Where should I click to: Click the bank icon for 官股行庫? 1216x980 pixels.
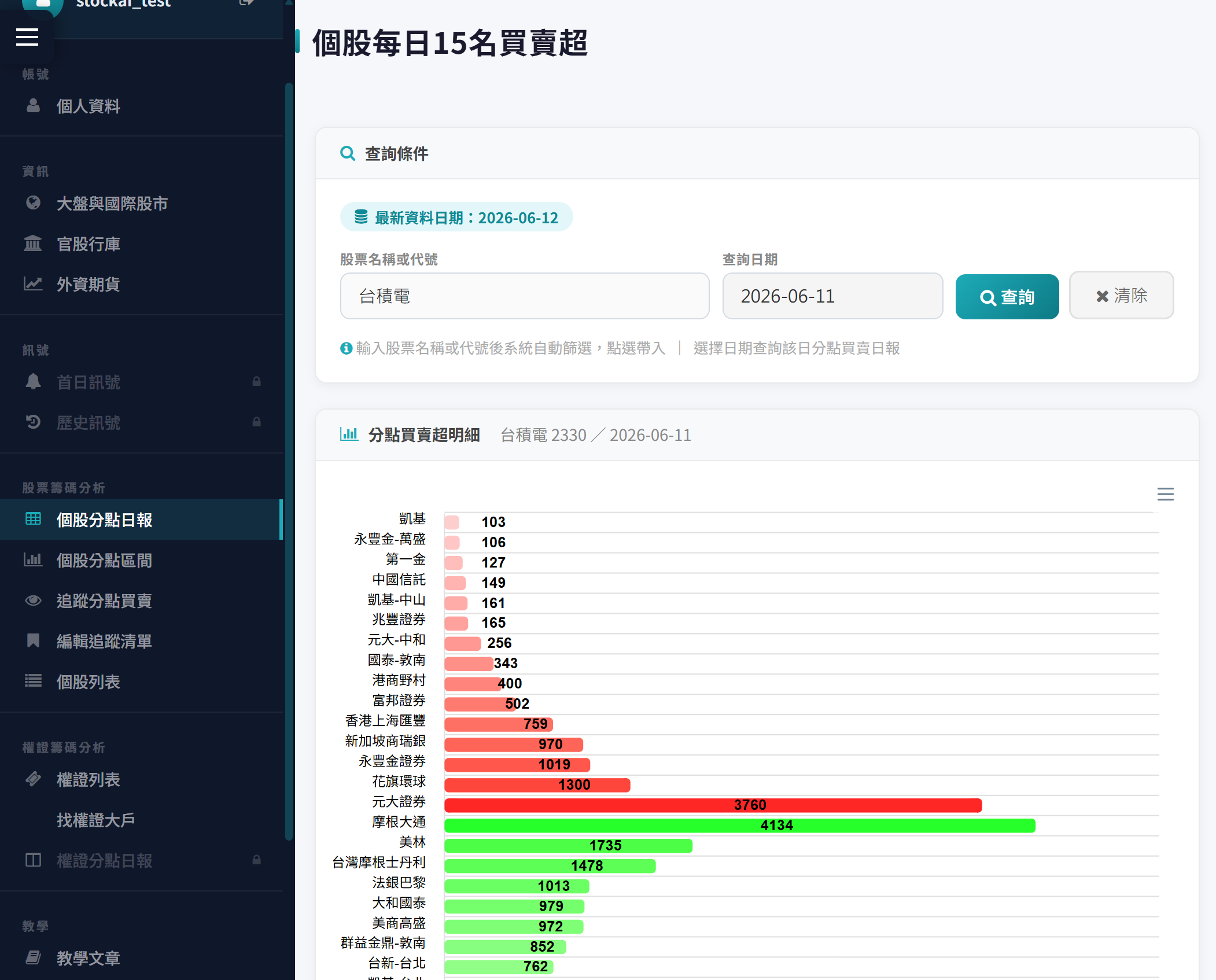(x=33, y=244)
